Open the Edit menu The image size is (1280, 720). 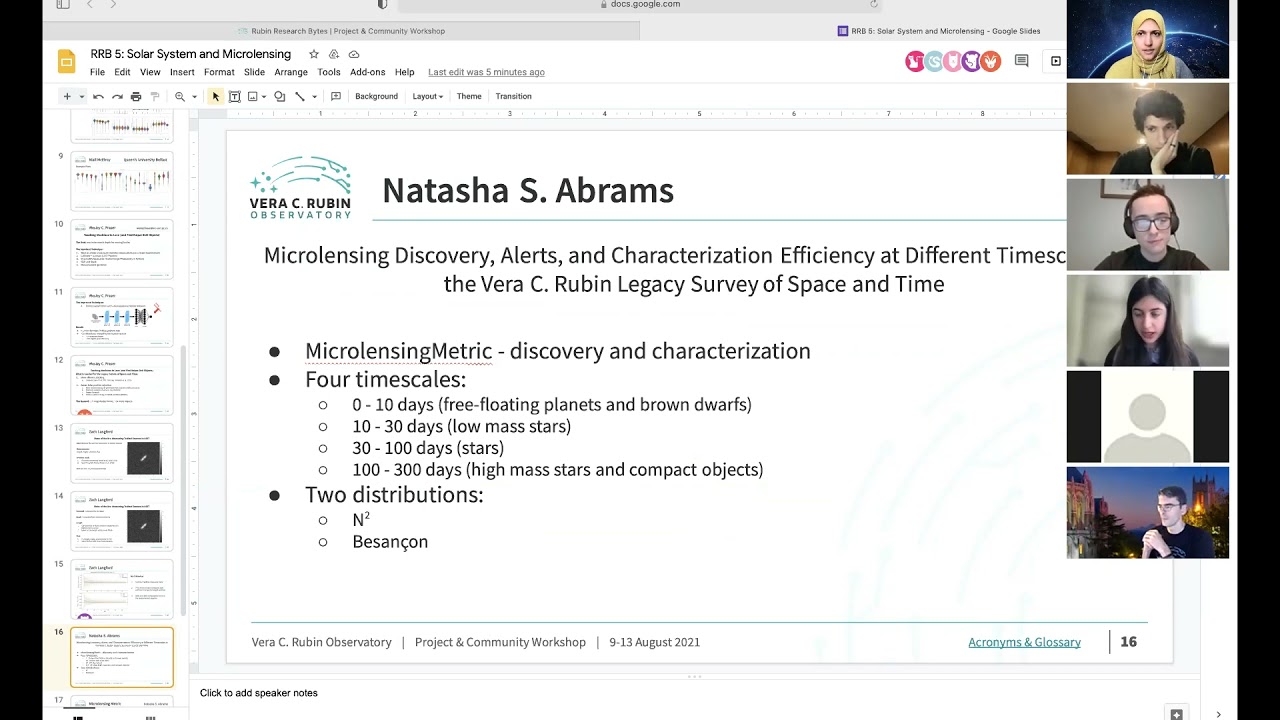coord(122,72)
